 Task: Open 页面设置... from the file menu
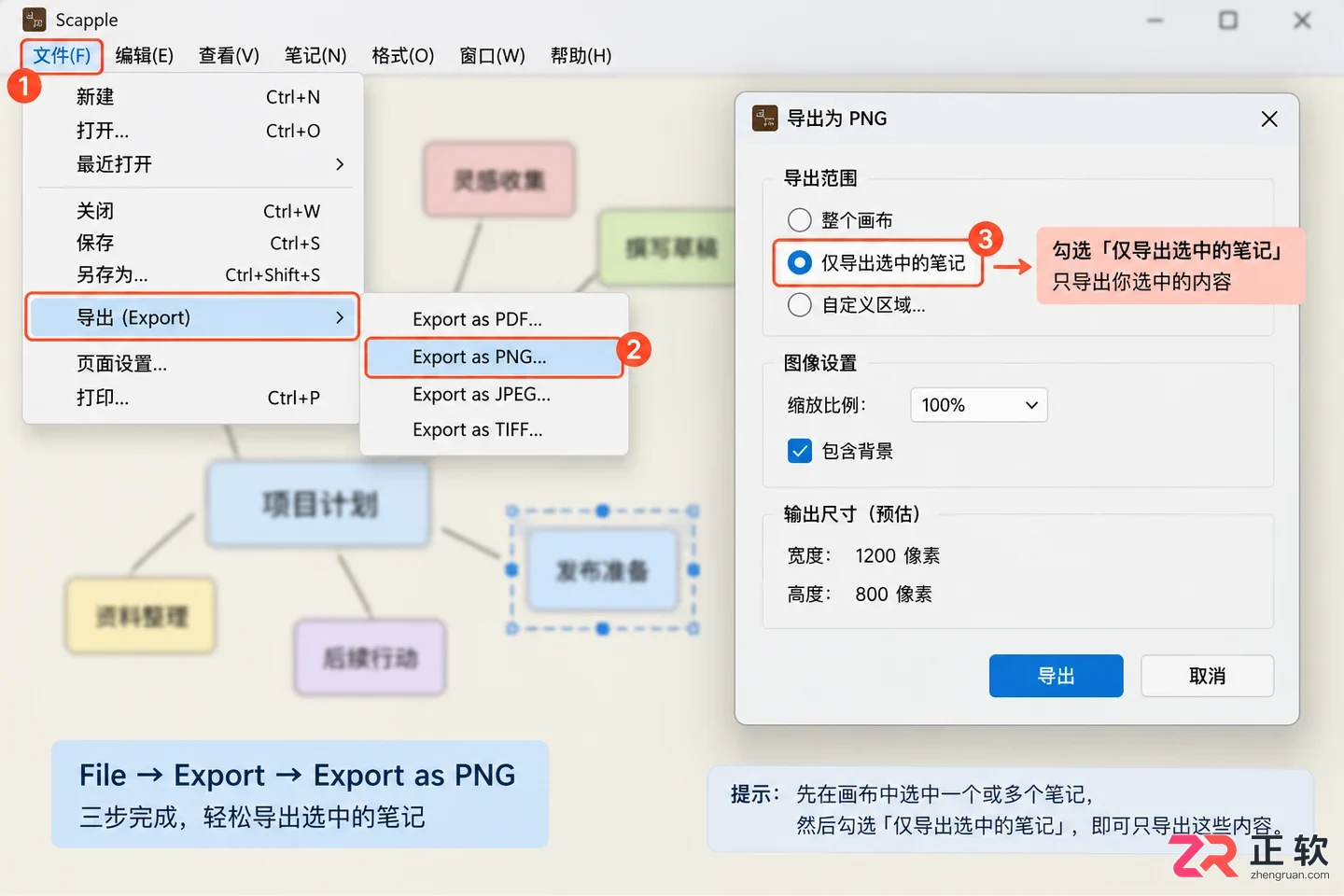pos(193,364)
